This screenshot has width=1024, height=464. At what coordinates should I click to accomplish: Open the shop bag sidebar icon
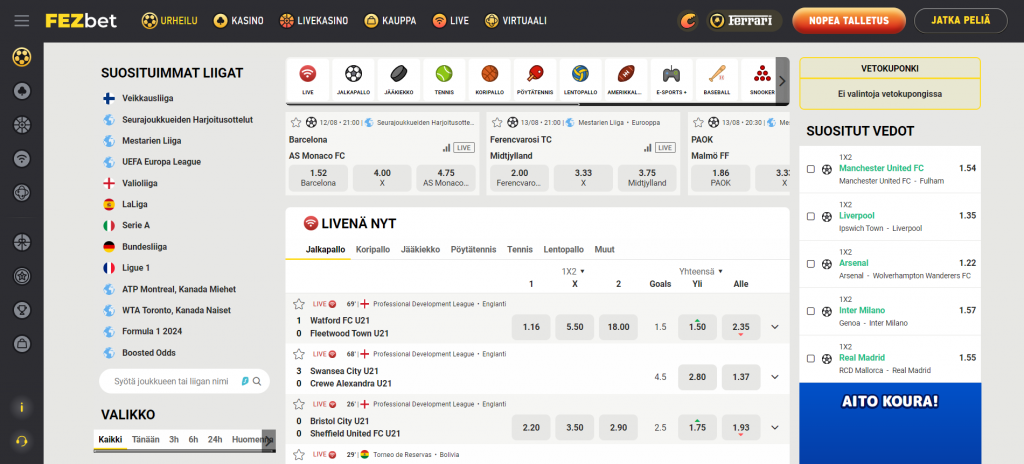tap(22, 342)
